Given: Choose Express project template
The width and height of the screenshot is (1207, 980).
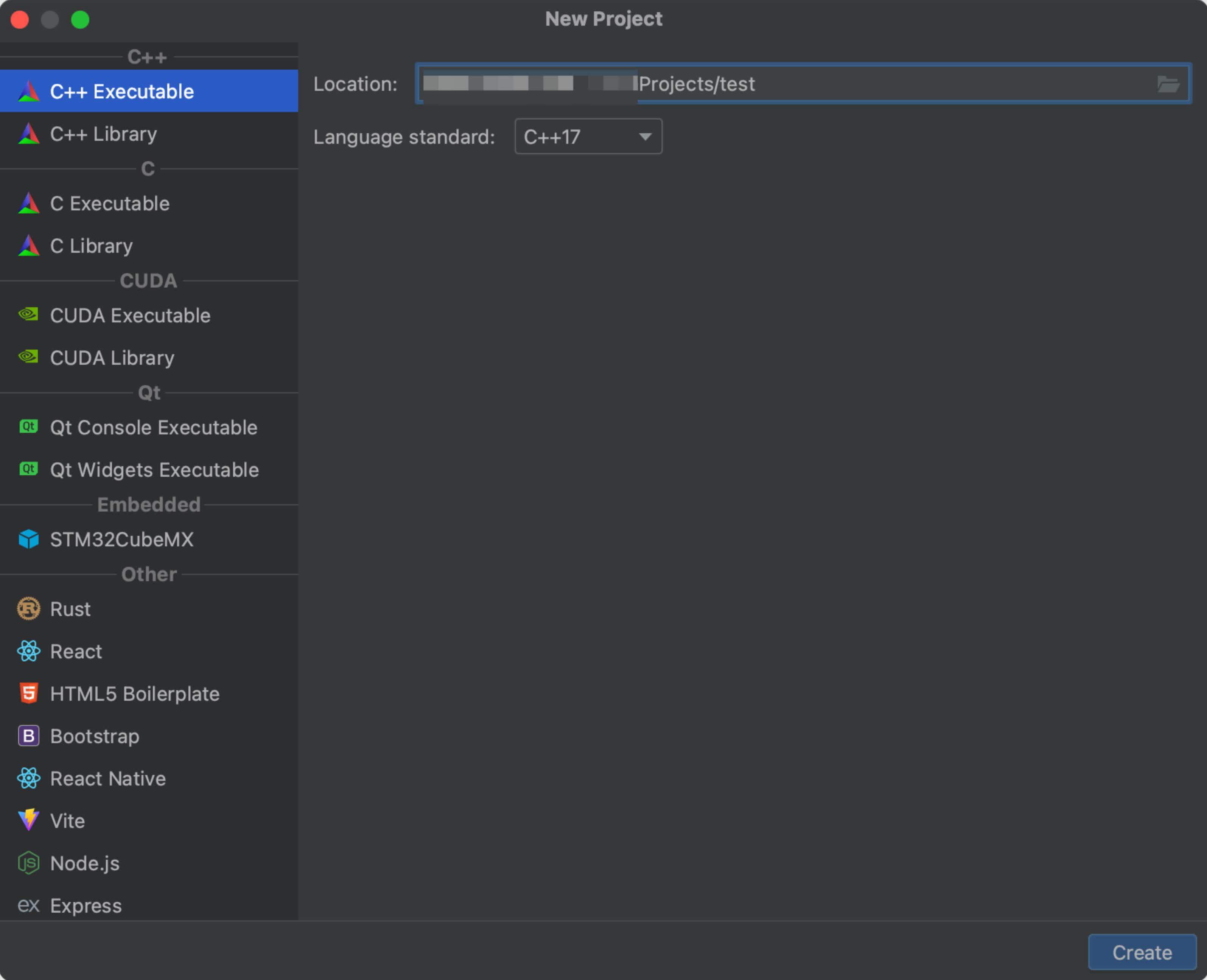Looking at the screenshot, I should (86, 905).
